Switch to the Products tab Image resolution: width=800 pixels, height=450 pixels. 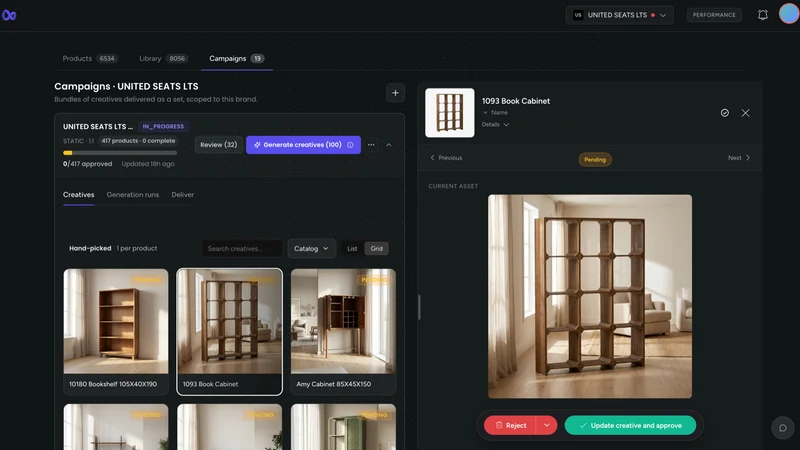click(x=90, y=59)
